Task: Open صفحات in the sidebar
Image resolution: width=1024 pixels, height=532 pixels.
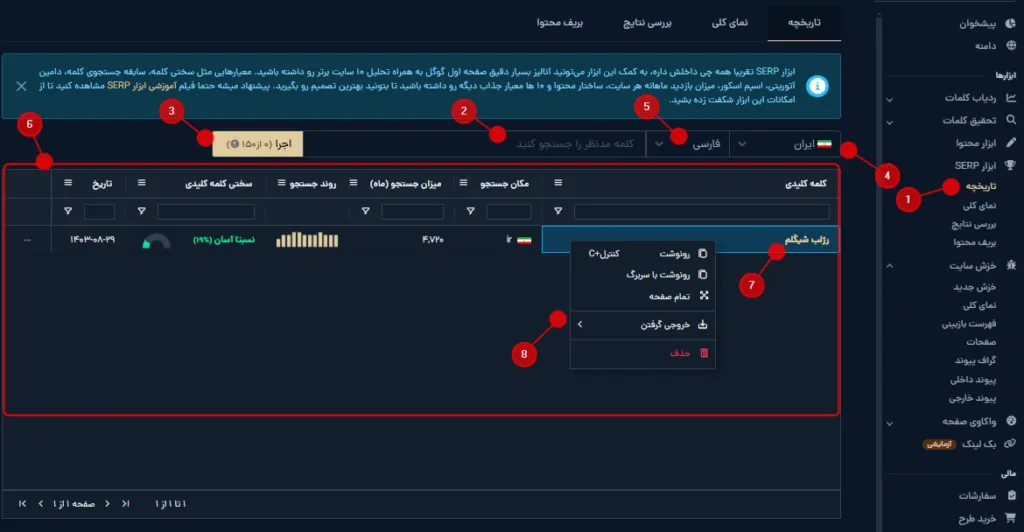Action: tap(981, 342)
